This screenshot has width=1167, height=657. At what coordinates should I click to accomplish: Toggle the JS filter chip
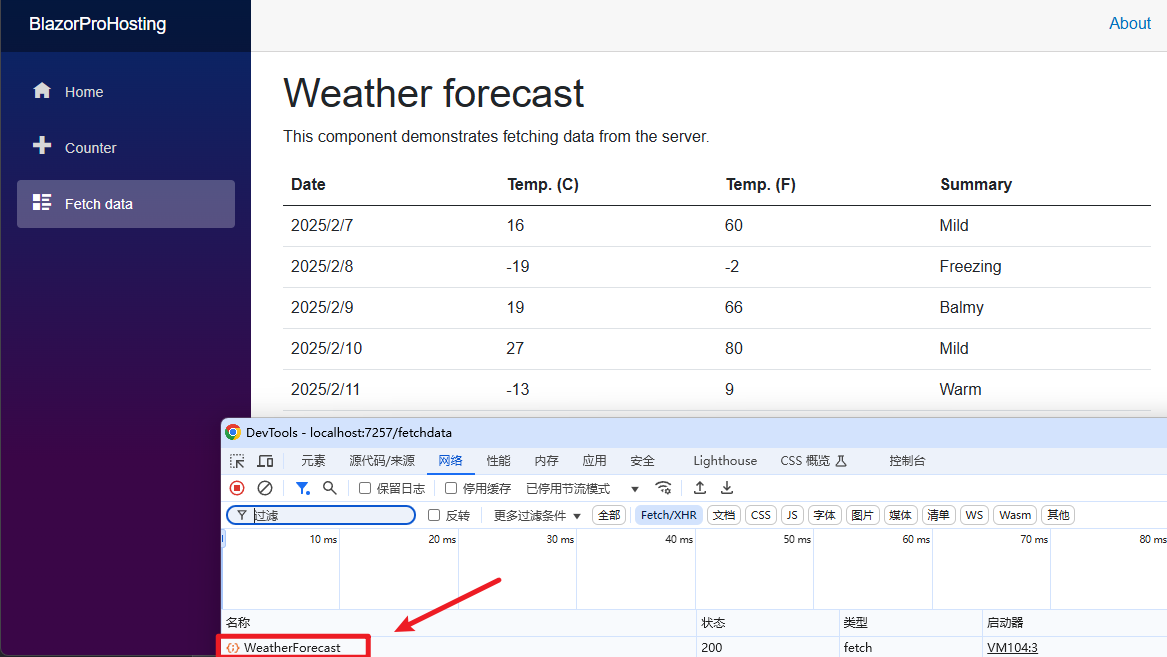click(792, 515)
